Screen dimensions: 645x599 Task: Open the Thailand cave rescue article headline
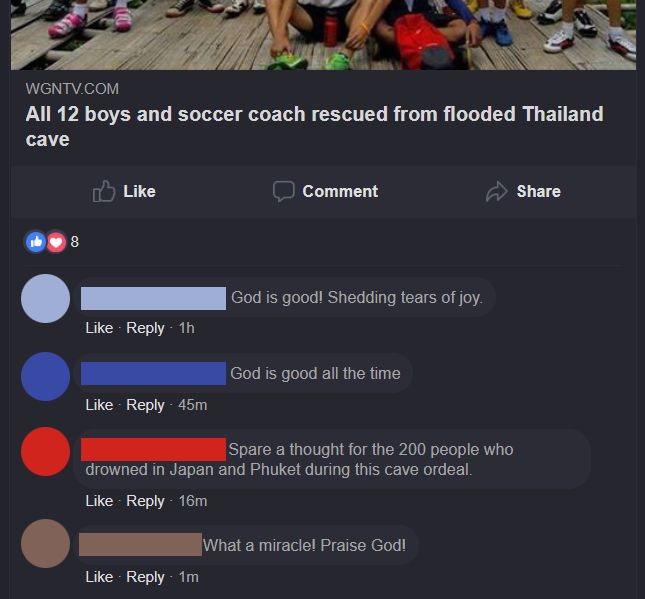tap(314, 126)
